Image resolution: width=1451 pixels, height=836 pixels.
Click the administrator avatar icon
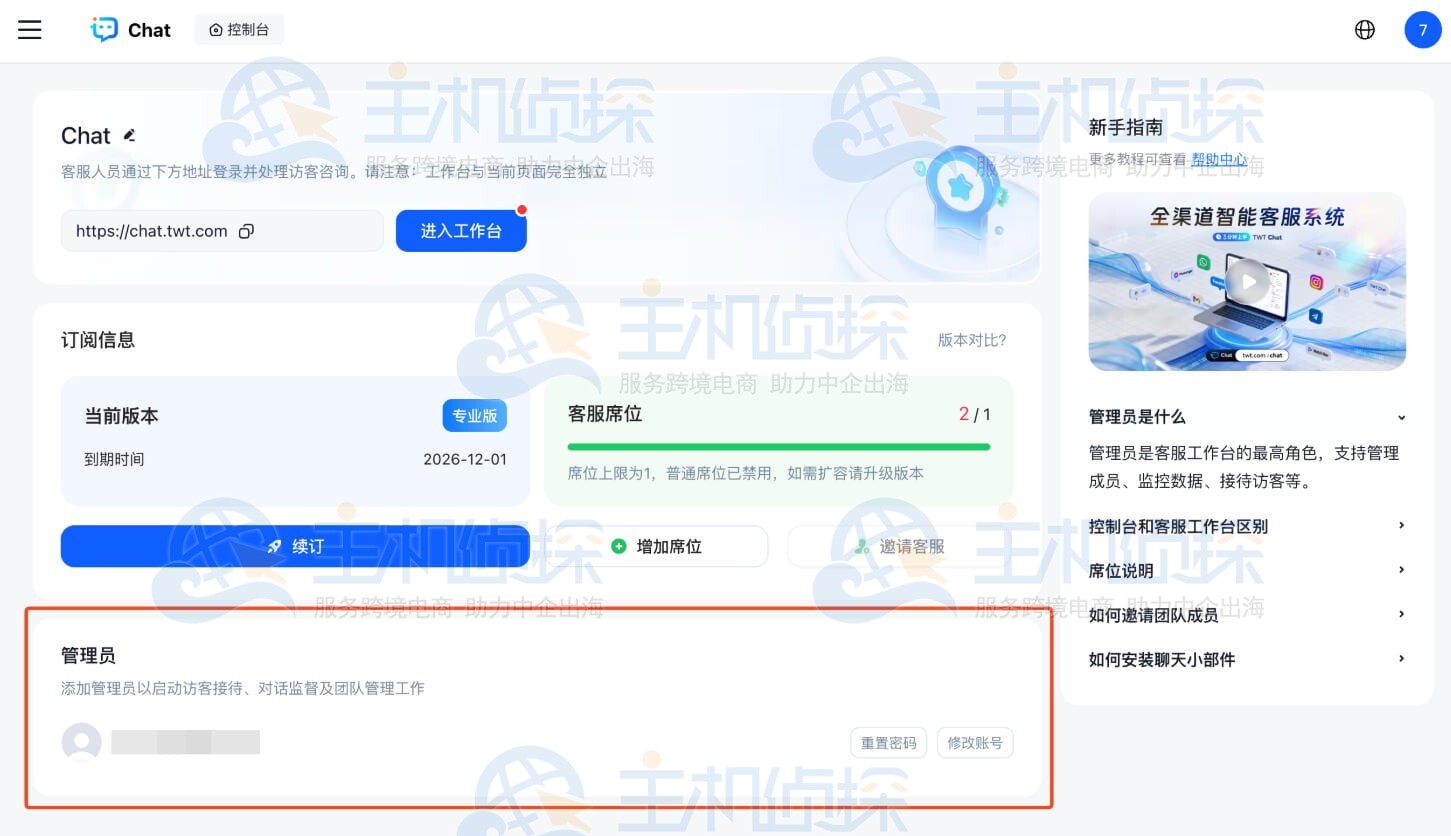pos(82,743)
